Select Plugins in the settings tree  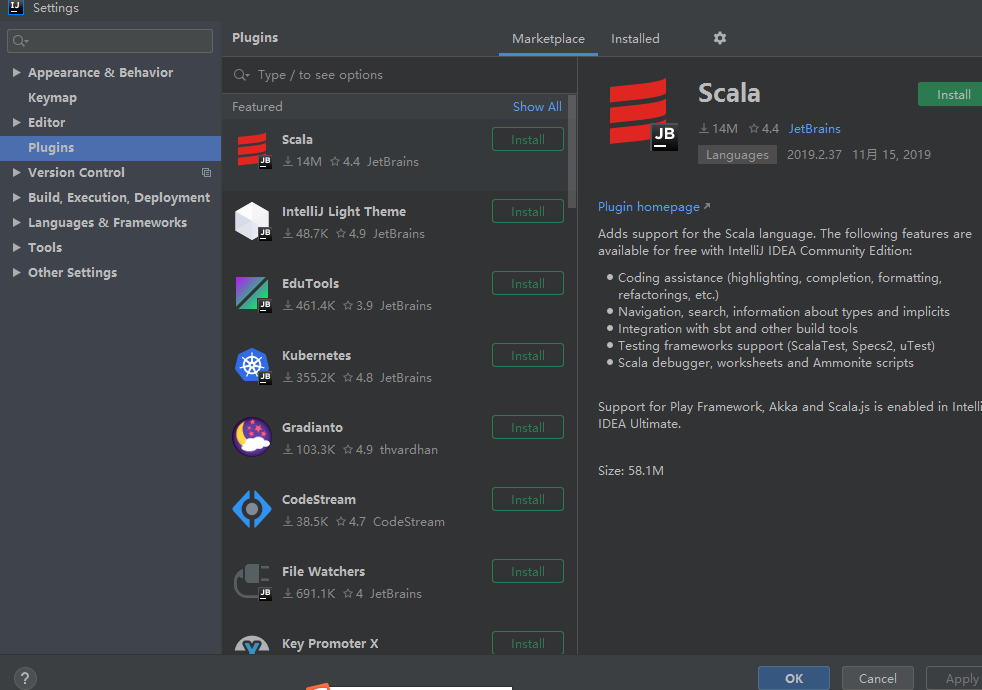point(110,148)
